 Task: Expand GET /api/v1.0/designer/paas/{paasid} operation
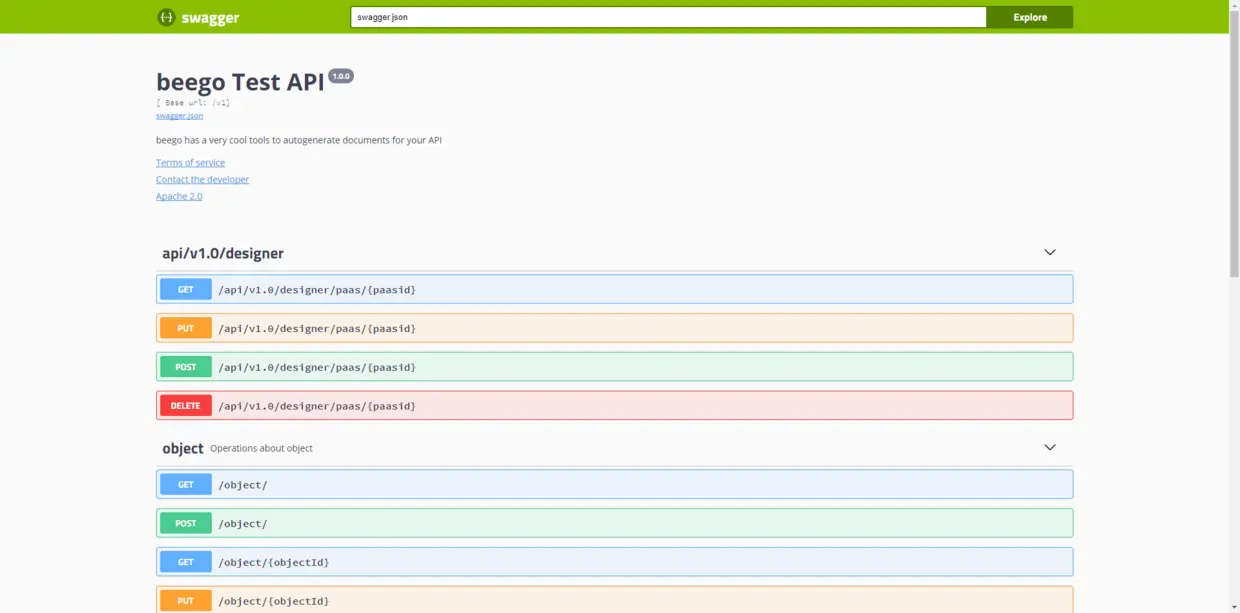[x=615, y=289]
